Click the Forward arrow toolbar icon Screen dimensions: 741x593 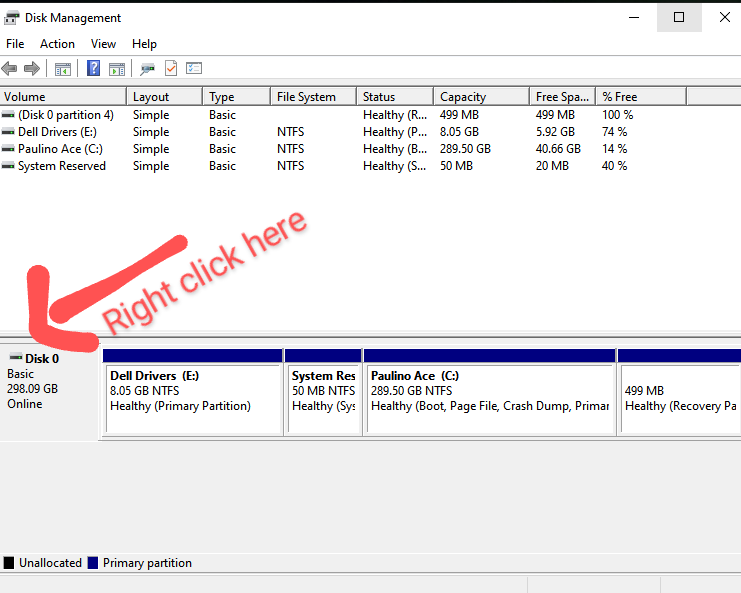pyautogui.click(x=32, y=69)
